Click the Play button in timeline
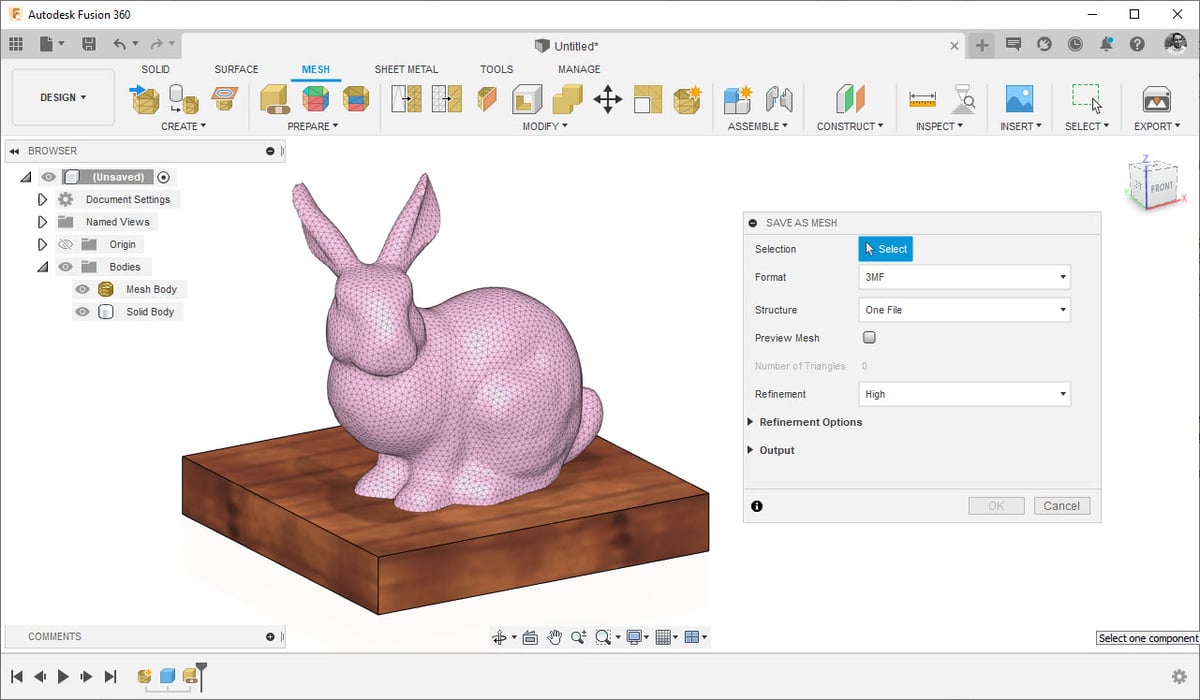This screenshot has height=700, width=1200. [63, 677]
